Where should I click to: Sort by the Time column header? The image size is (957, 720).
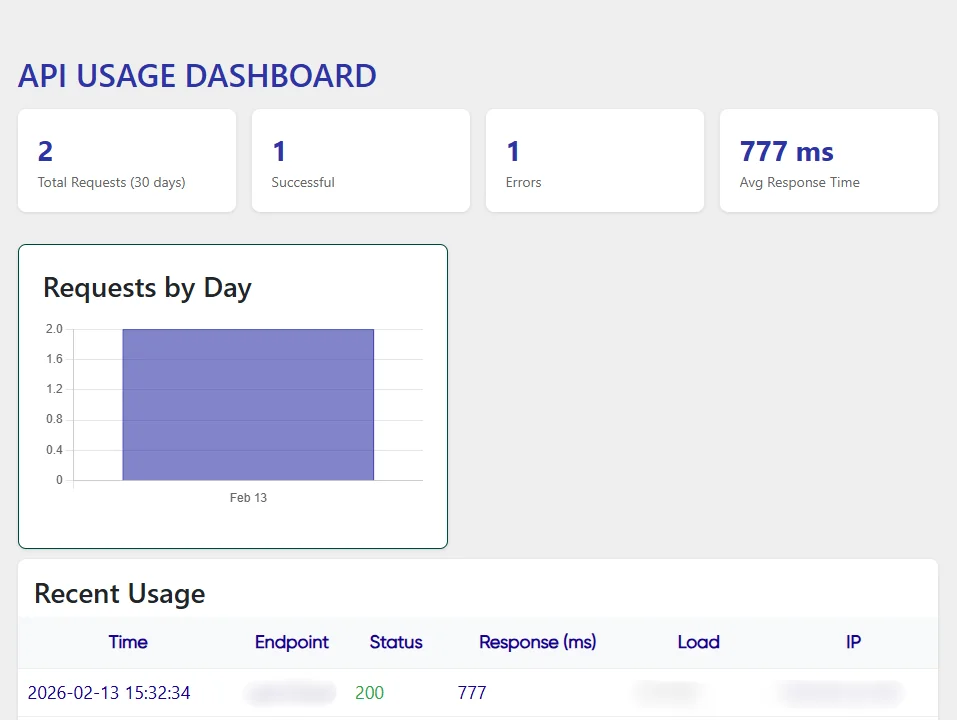(128, 642)
